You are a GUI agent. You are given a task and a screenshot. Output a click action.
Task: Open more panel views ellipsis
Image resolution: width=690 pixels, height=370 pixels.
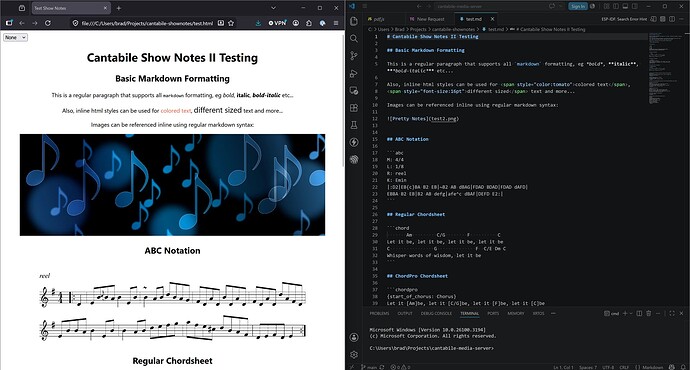coord(553,313)
